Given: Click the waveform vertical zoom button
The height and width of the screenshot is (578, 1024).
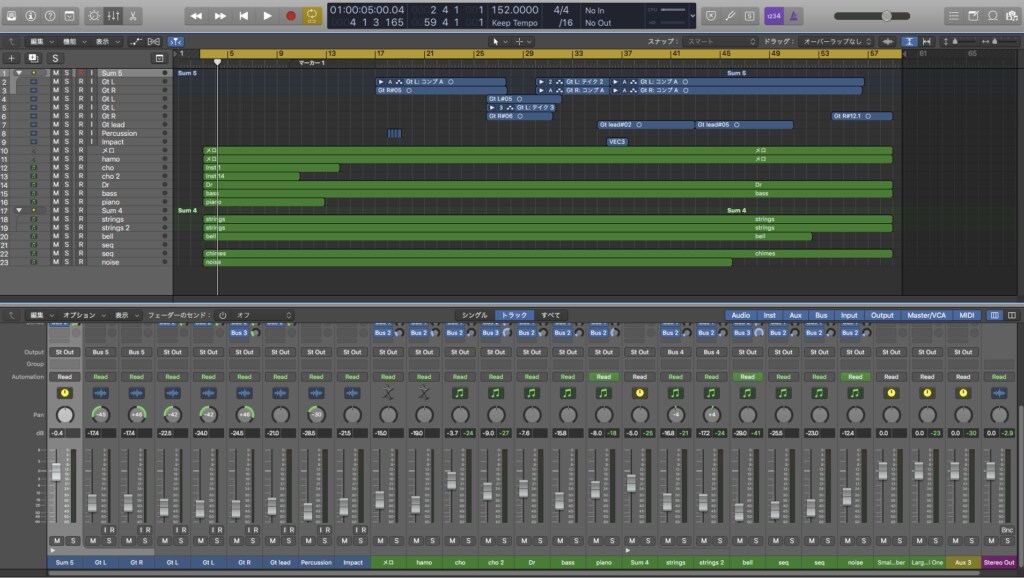Looking at the screenshot, I should pyautogui.click(x=888, y=41).
